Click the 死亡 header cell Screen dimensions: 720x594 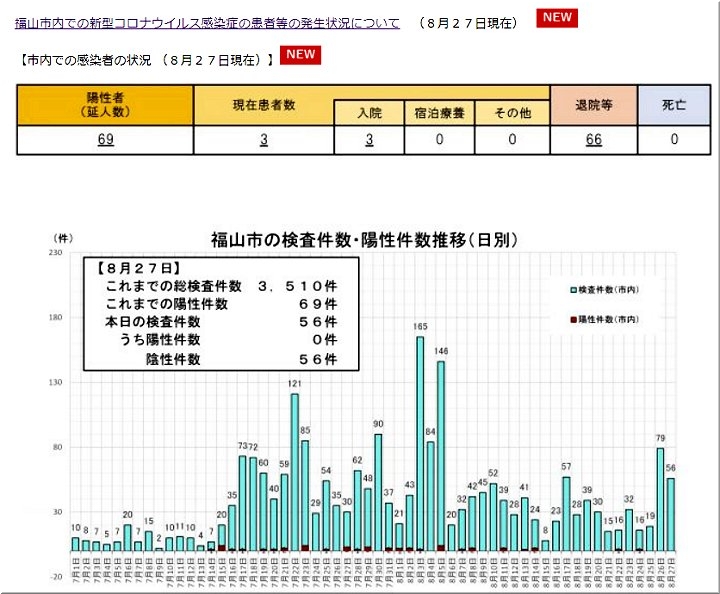[674, 105]
